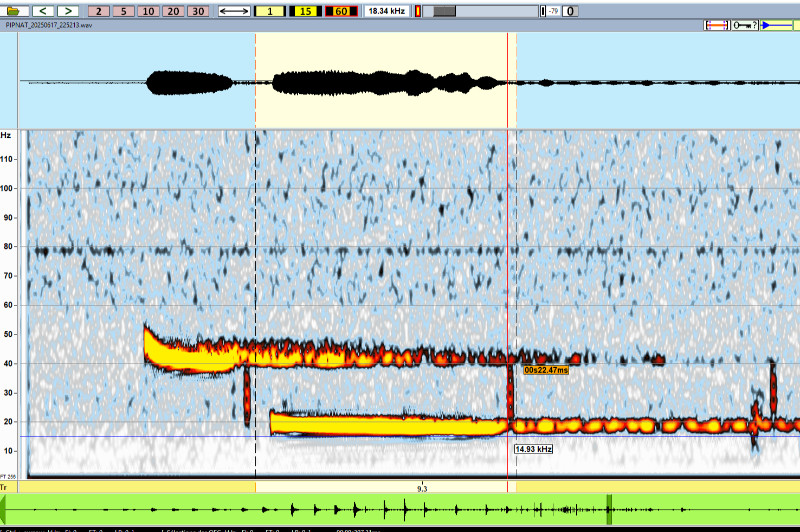Choose zoom preset 30

pyautogui.click(x=197, y=11)
